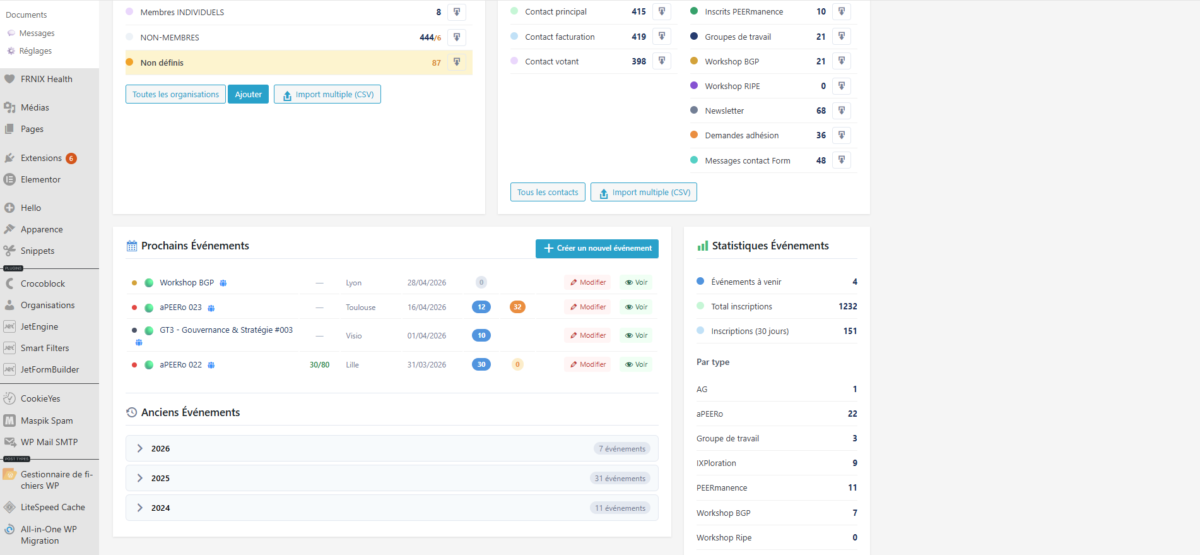Screen dimensions: 1200x555
Task: Click the export icon for Demandes adhésion
Action: point(841,135)
